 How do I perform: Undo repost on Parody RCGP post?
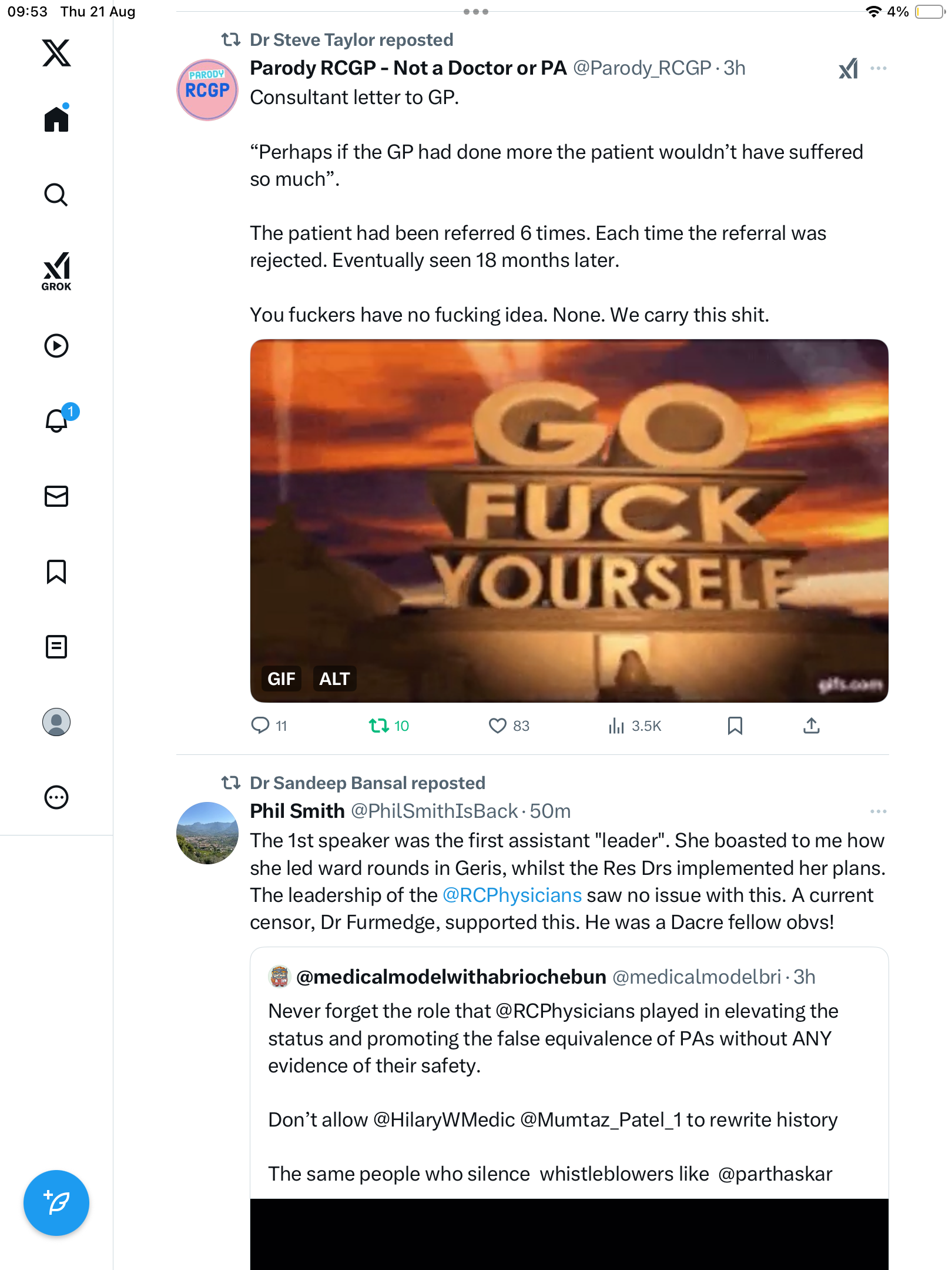tap(379, 726)
